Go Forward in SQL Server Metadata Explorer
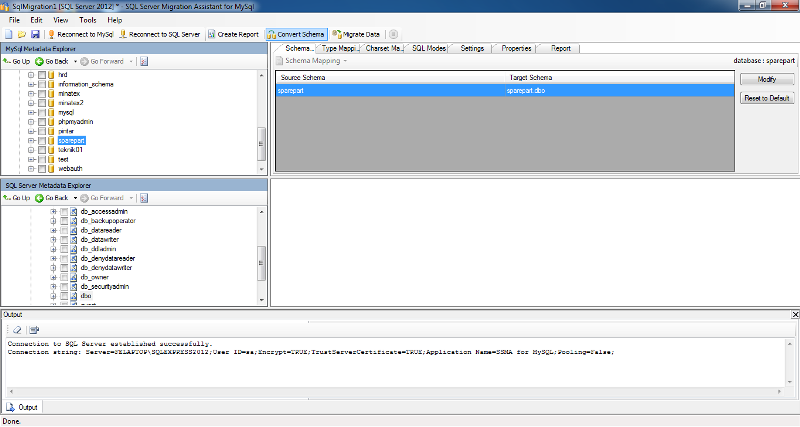Image resolution: width=800 pixels, height=427 pixels. click(x=102, y=198)
